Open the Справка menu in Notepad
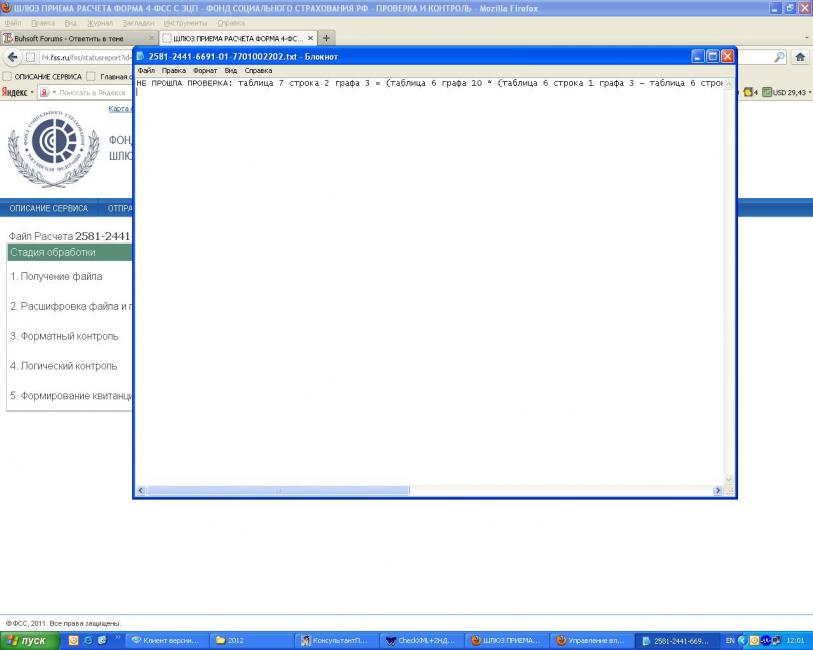813x650 pixels. (x=258, y=71)
